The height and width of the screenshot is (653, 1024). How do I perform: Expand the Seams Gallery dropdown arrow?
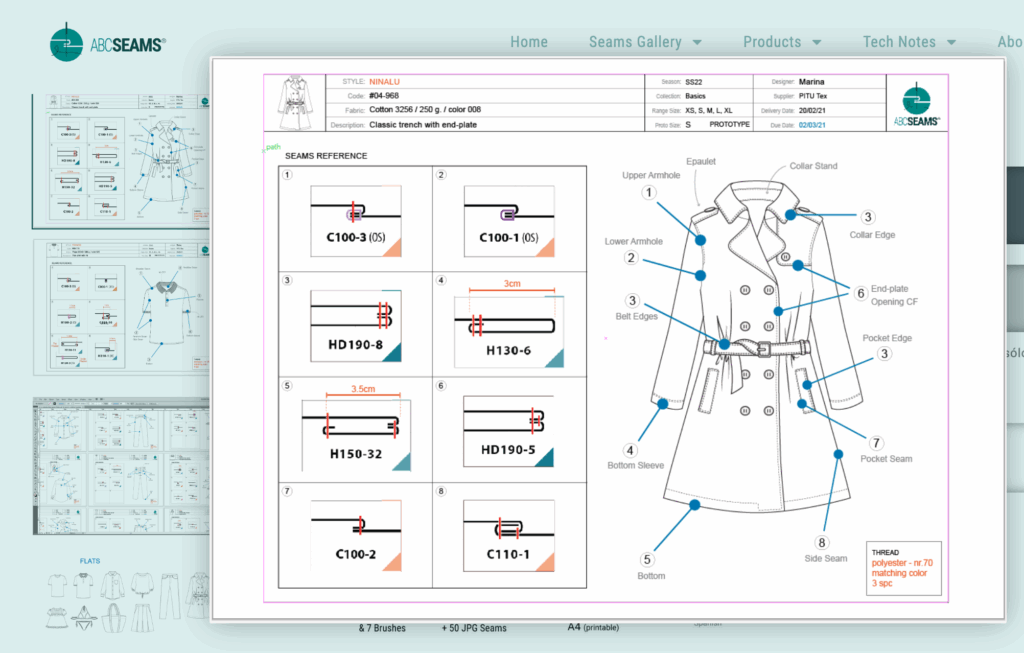pos(697,43)
